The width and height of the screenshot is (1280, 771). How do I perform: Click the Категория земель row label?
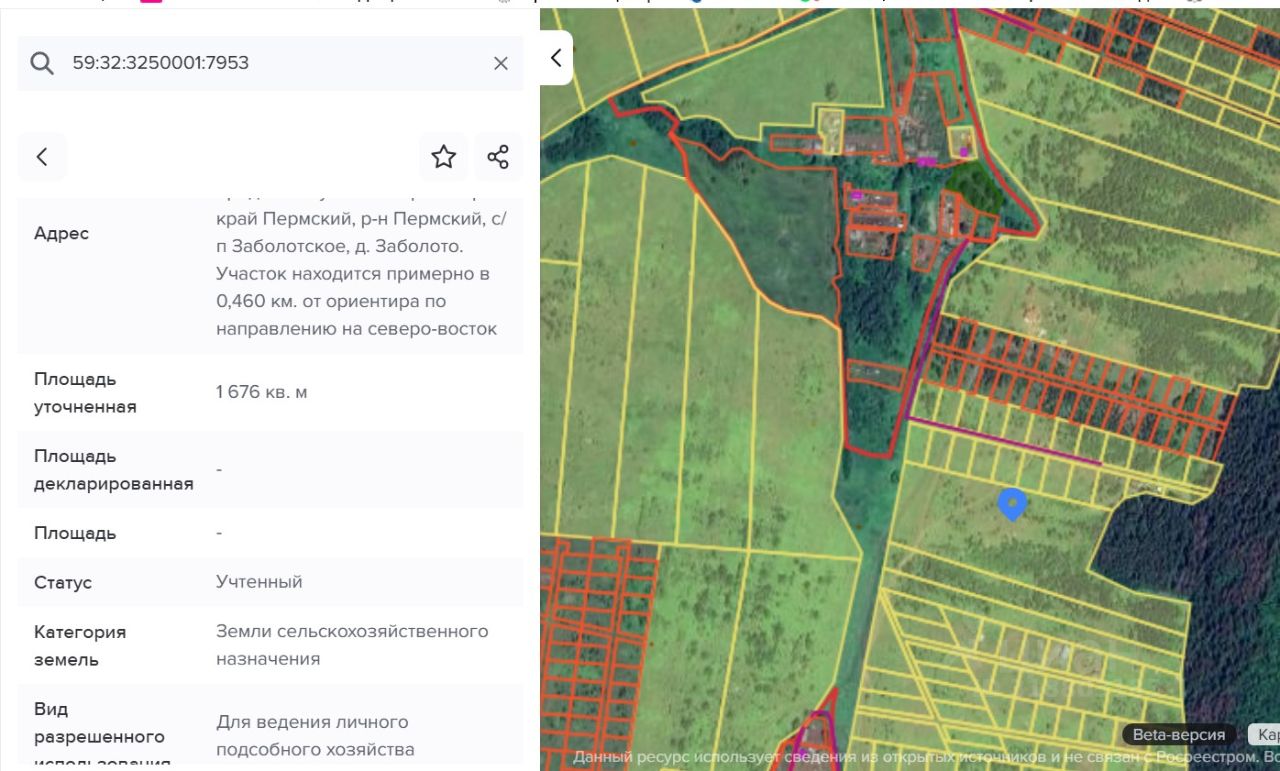(80, 646)
